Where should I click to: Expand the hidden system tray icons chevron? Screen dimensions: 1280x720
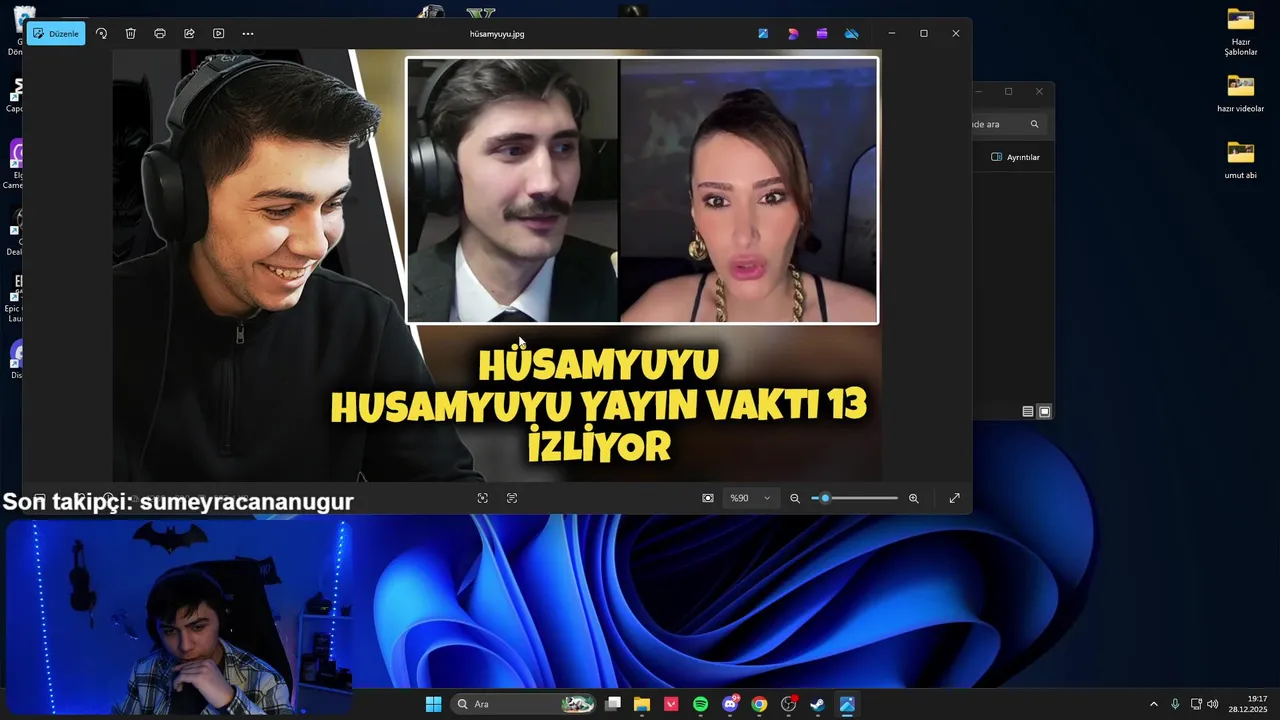coord(1153,704)
